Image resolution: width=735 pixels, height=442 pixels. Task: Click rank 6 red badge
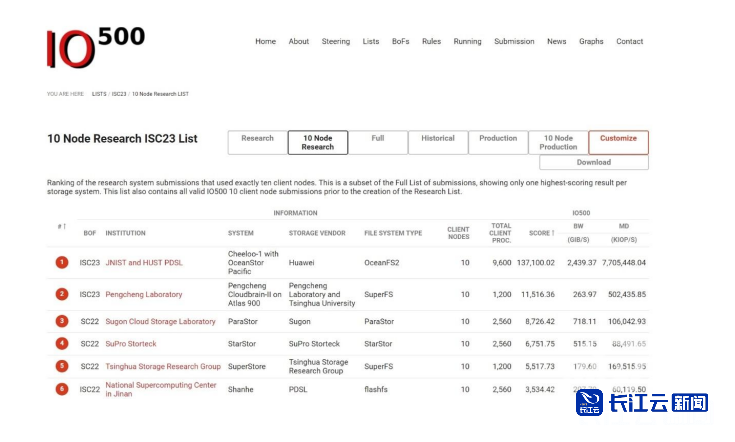click(62, 389)
